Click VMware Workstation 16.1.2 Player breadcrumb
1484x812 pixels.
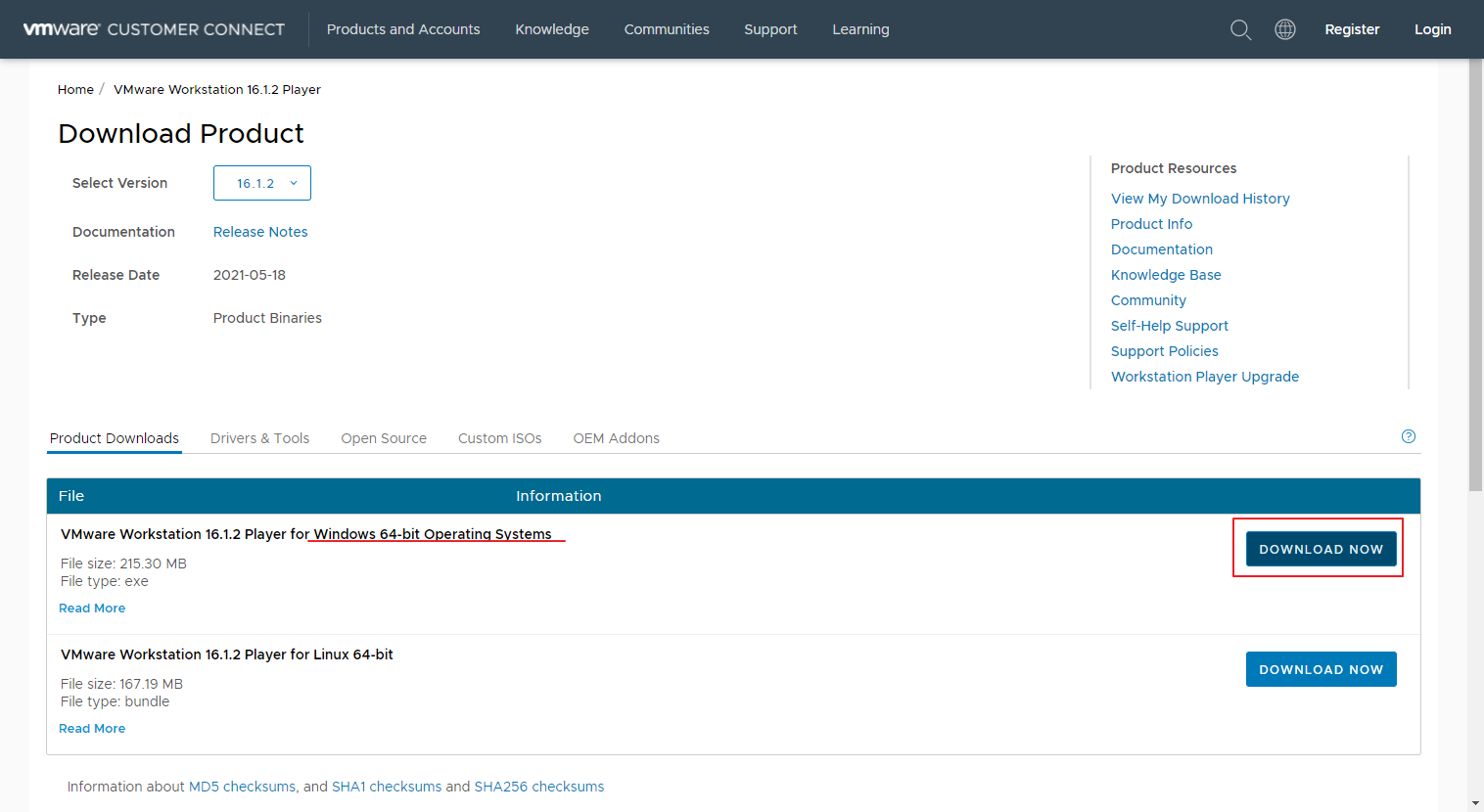tap(217, 89)
